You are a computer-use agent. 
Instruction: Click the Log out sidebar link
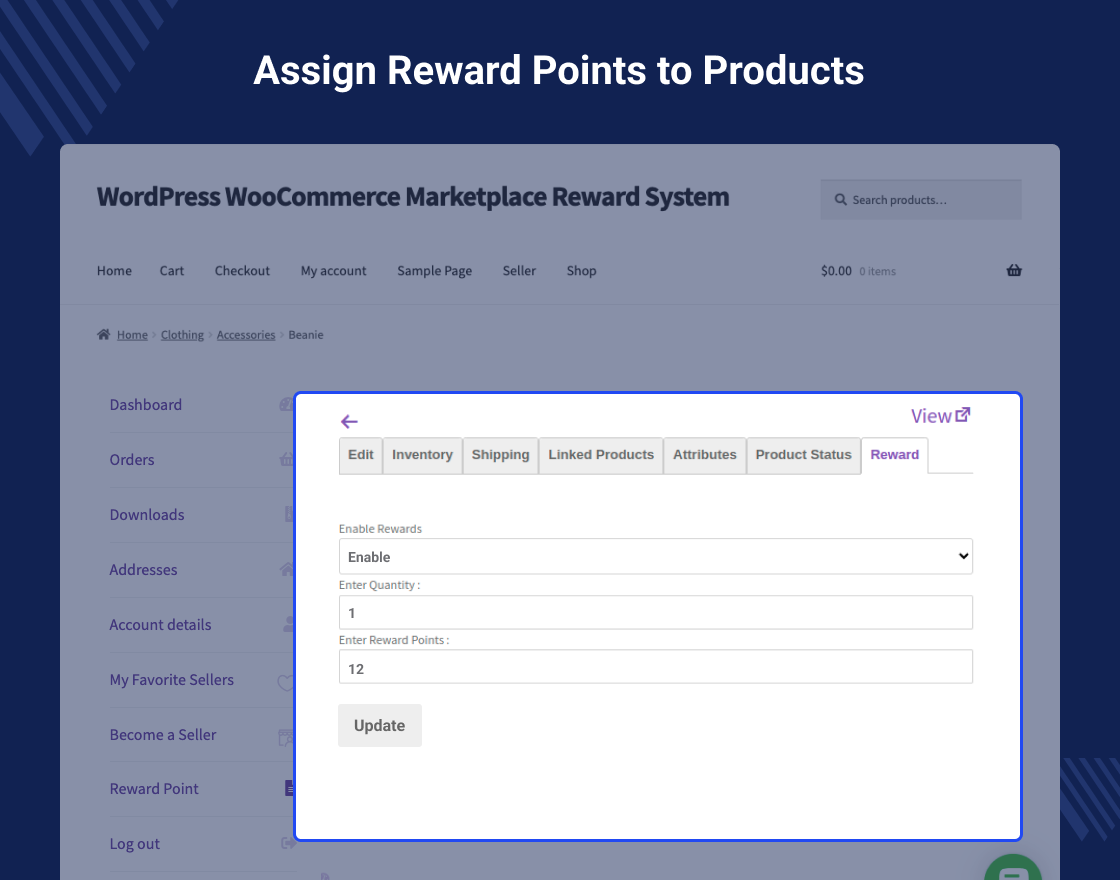pos(135,844)
